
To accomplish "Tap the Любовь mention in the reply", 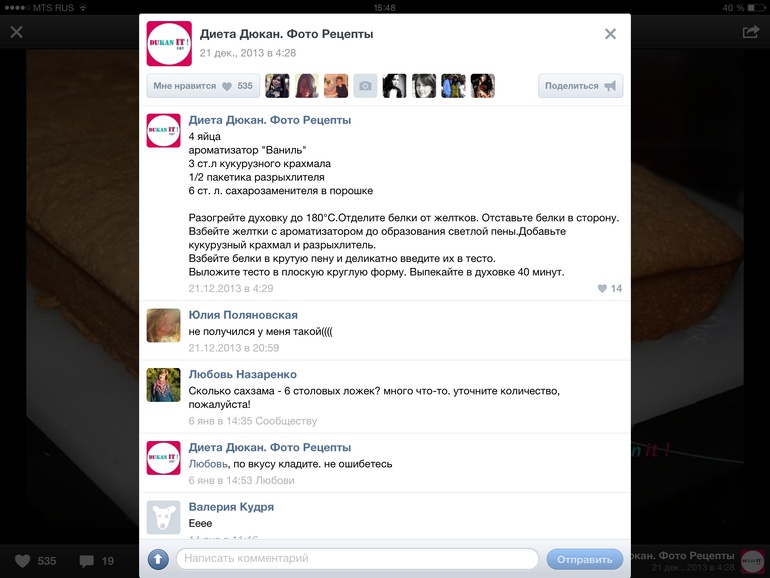I will [x=208, y=464].
